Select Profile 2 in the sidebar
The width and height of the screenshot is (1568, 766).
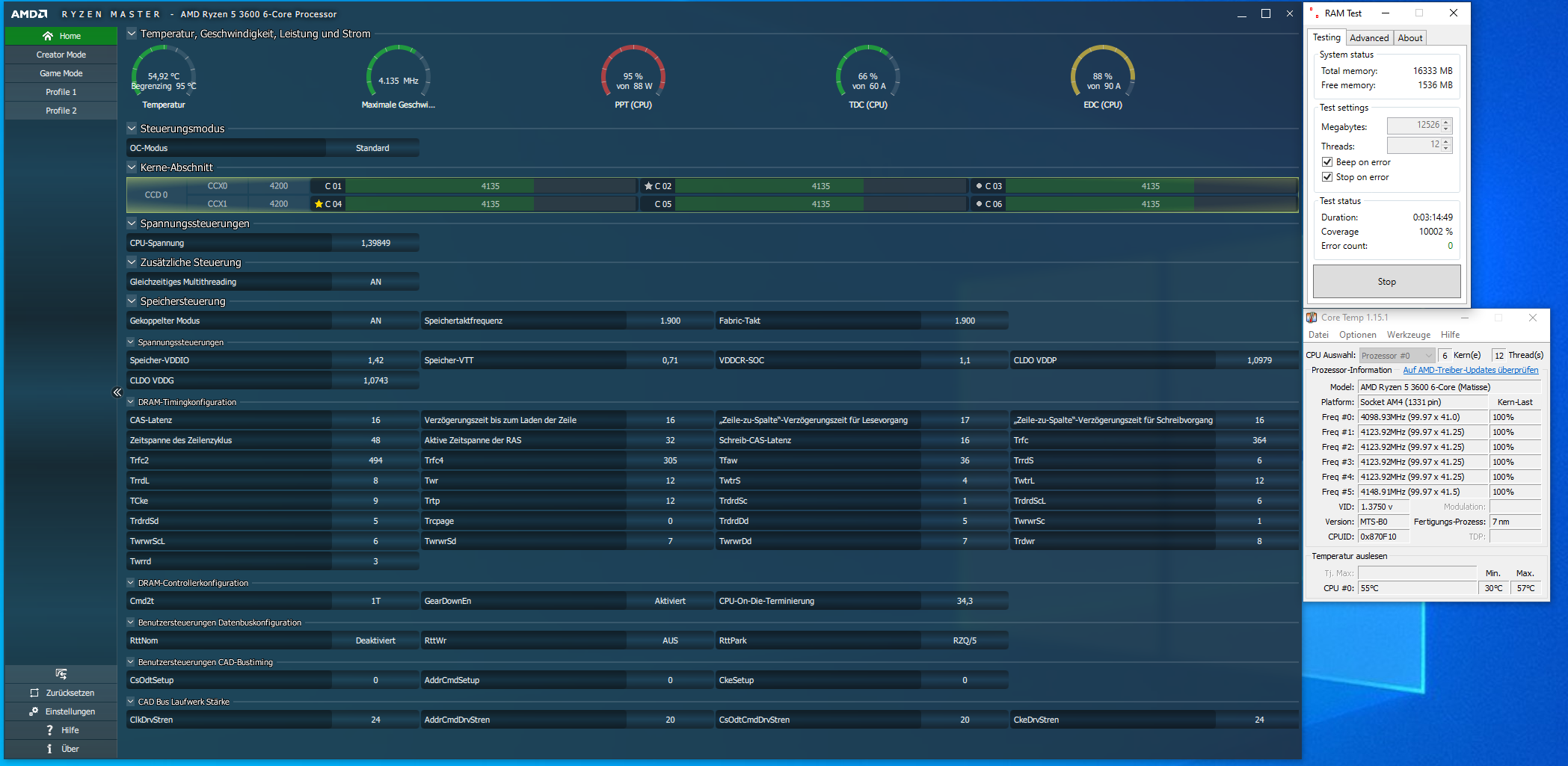[x=61, y=111]
